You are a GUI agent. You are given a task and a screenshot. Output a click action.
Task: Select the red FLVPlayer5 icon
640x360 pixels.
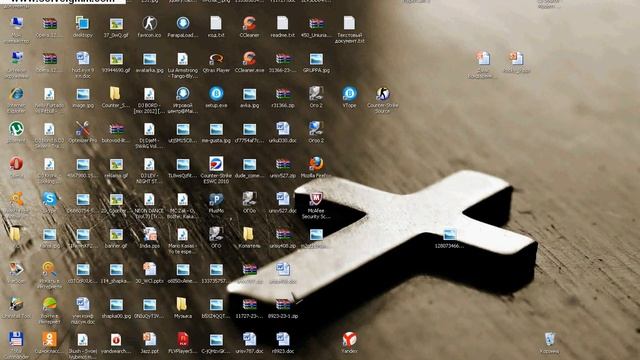point(182,340)
